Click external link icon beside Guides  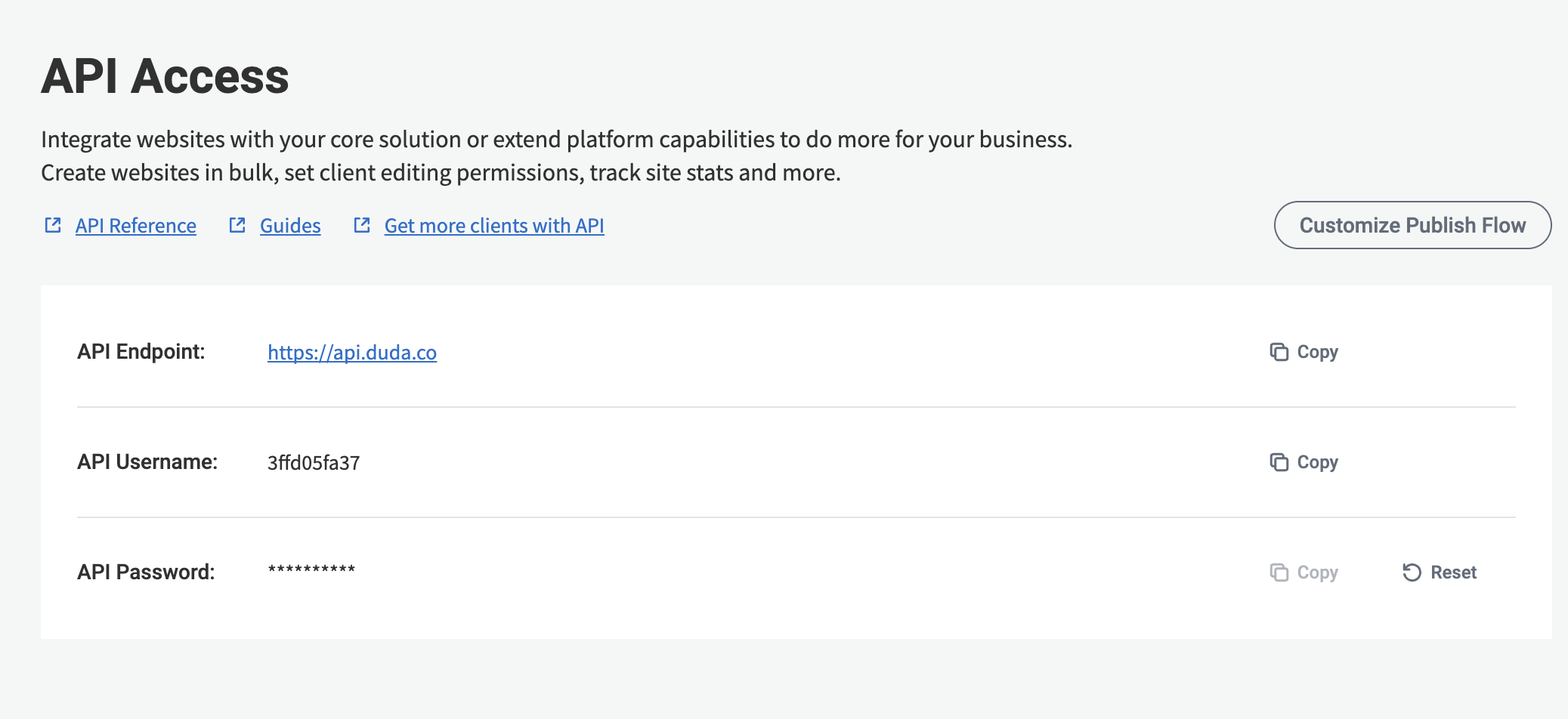point(237,225)
